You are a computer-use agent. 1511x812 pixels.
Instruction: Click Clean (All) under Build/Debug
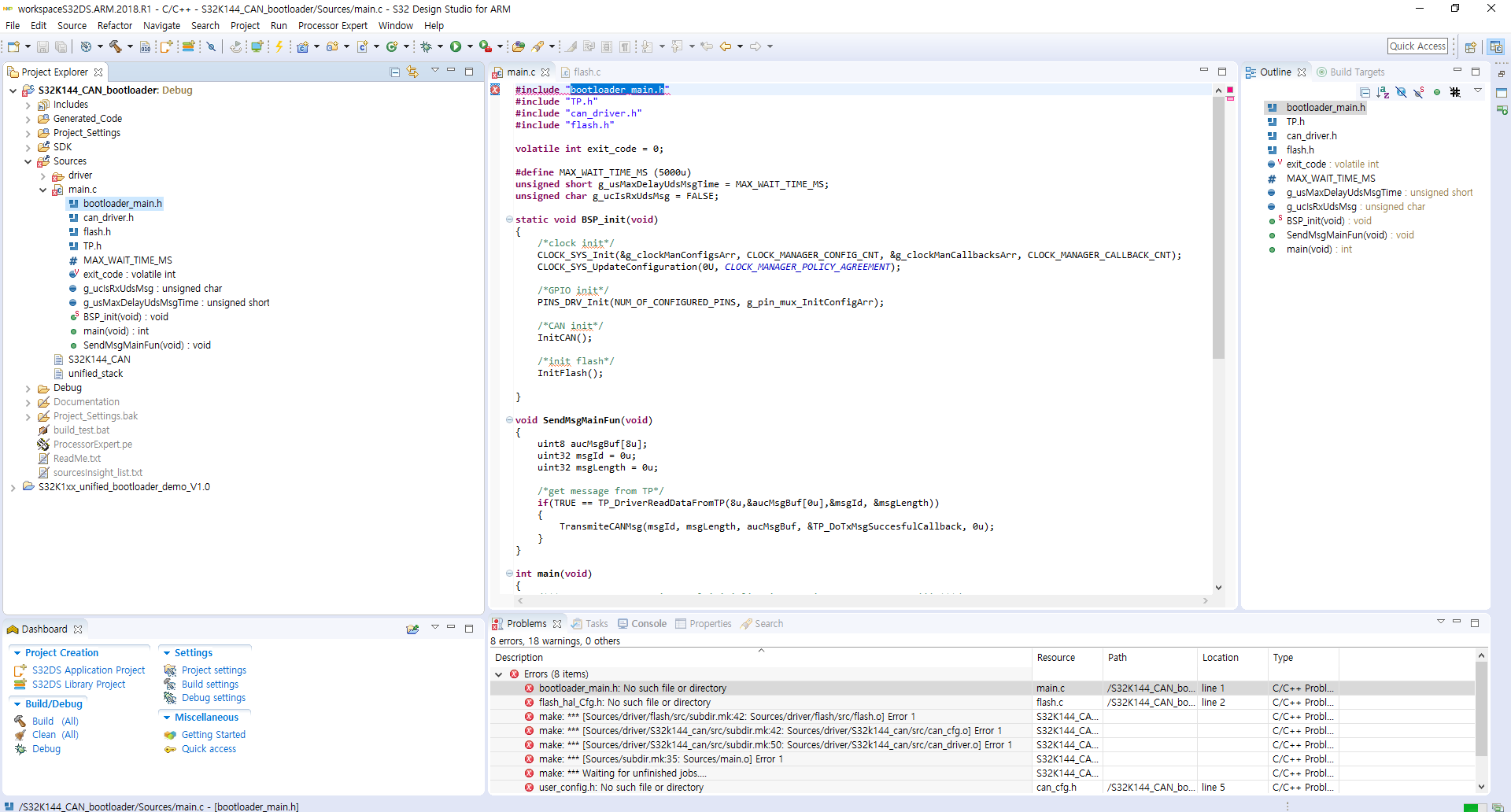tap(43, 734)
